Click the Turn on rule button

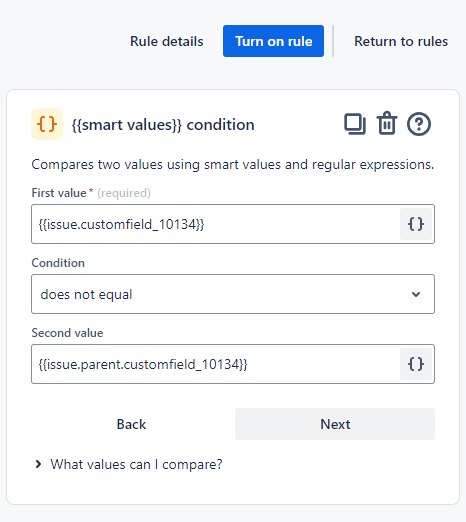273,41
